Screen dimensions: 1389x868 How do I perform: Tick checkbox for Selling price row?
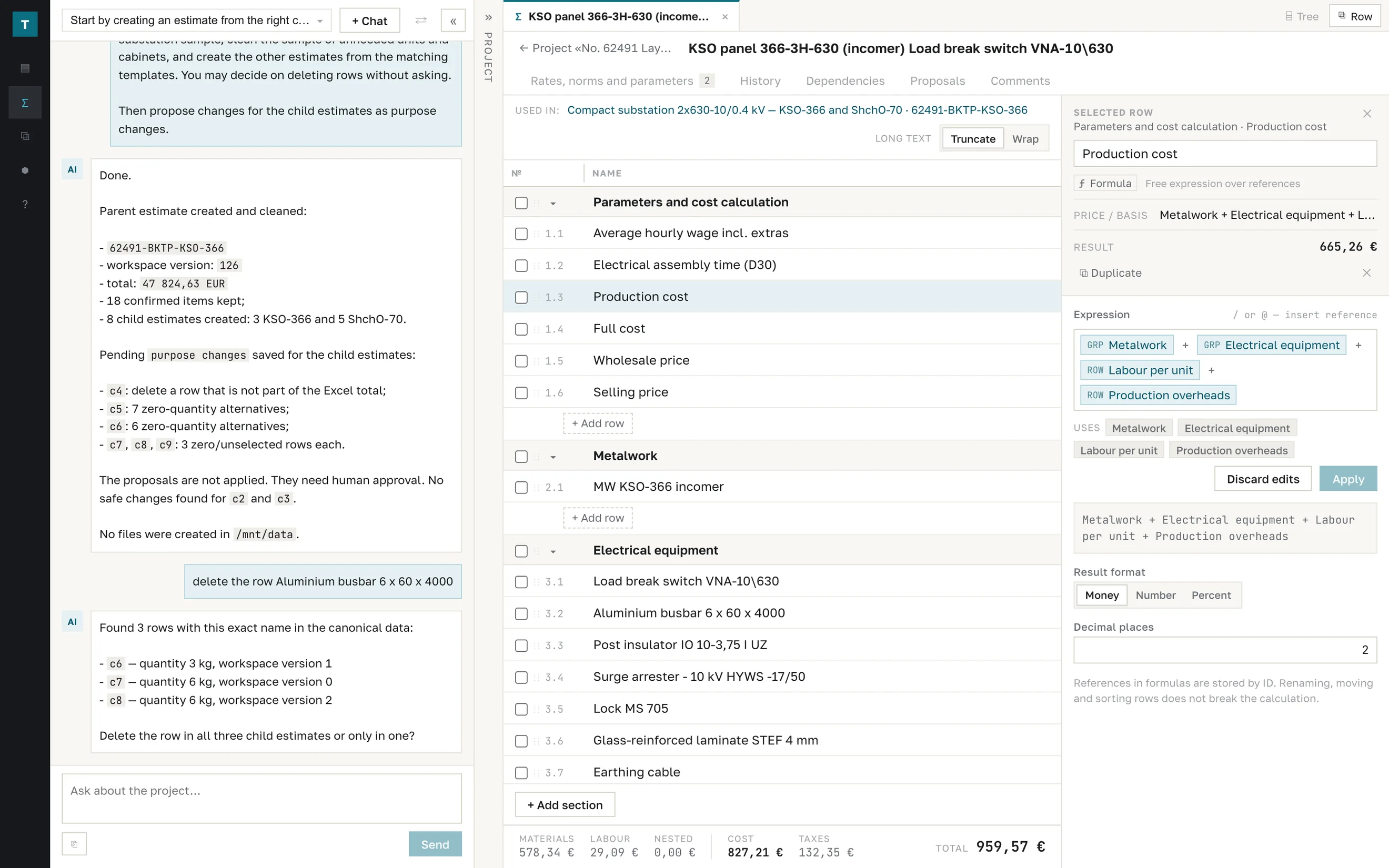(521, 392)
